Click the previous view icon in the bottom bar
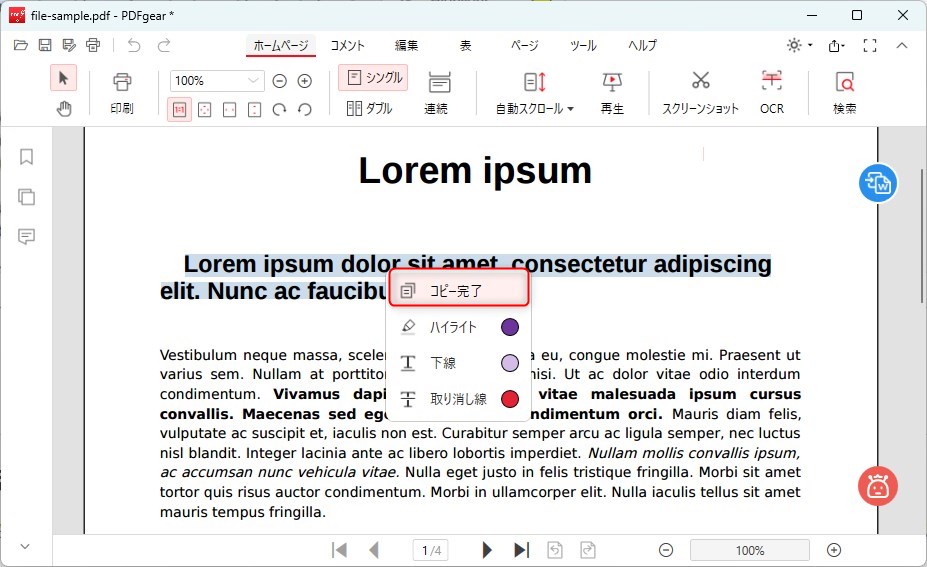 (555, 550)
